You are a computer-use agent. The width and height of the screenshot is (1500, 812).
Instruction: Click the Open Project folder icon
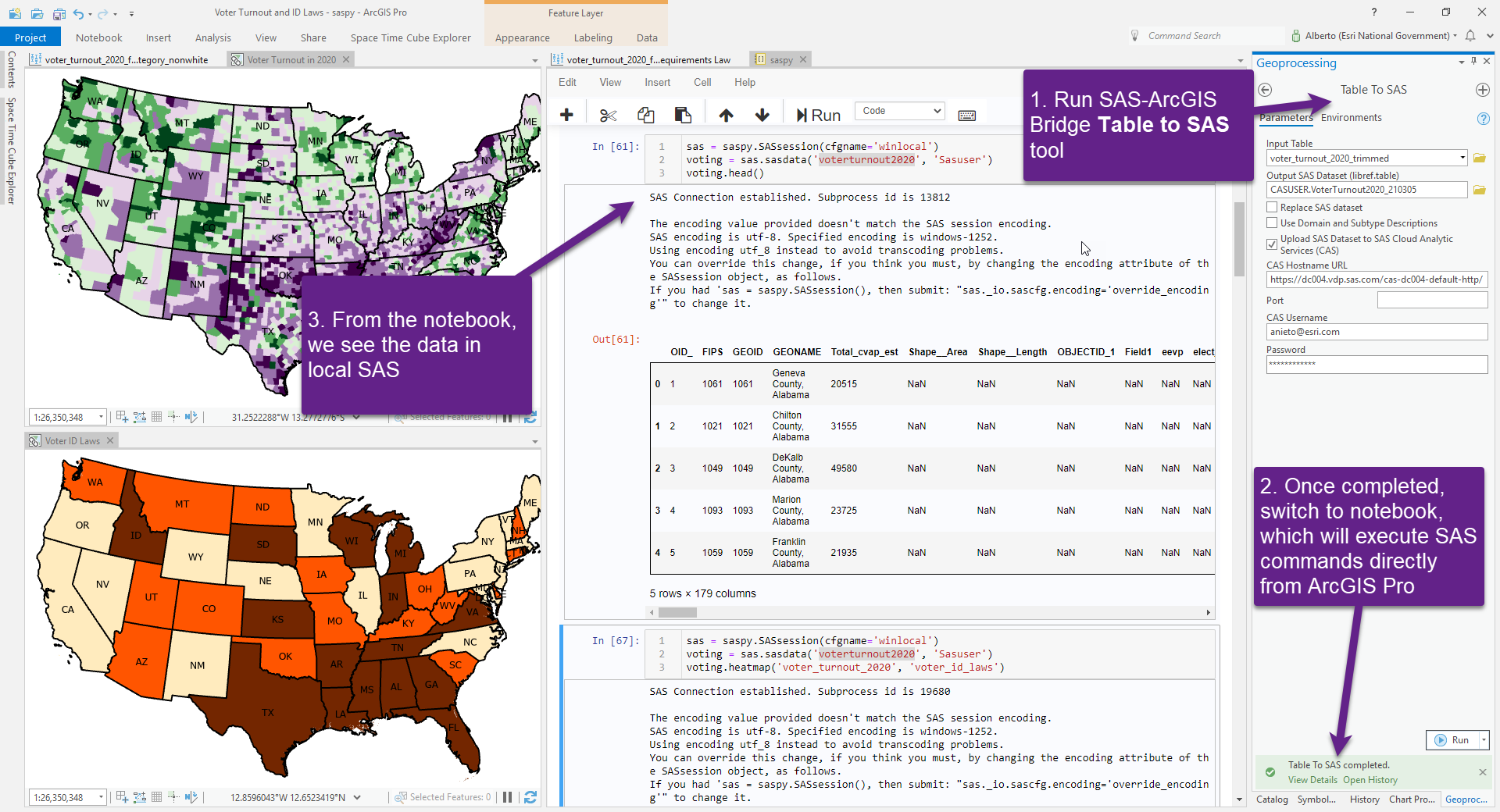(37, 13)
